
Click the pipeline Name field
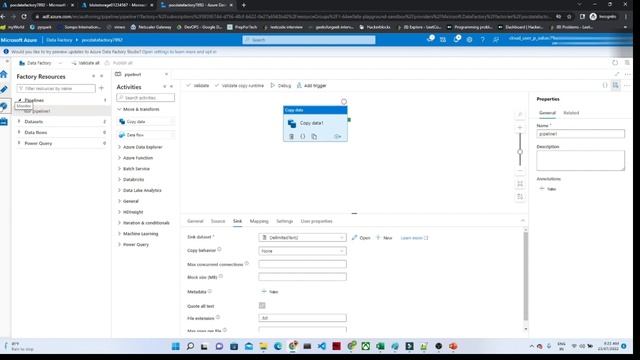coord(580,134)
